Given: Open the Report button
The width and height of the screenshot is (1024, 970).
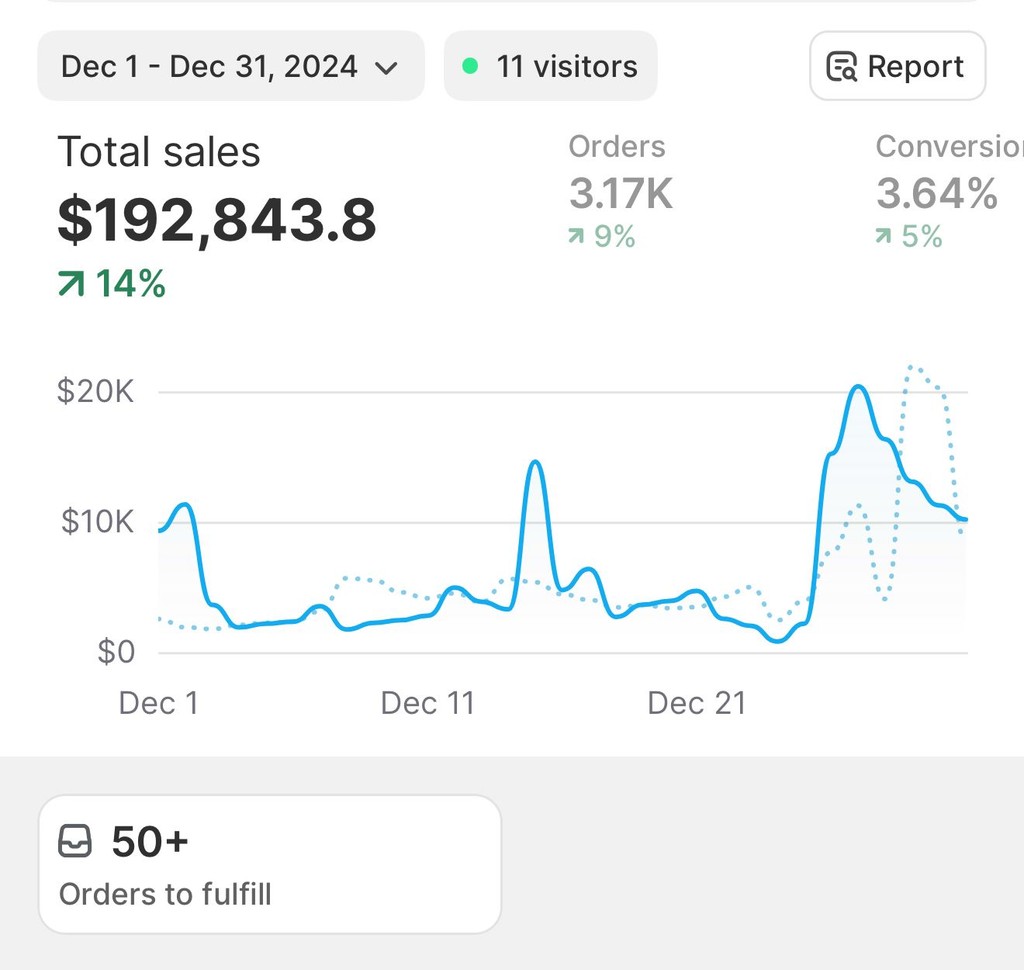Looking at the screenshot, I should (897, 66).
